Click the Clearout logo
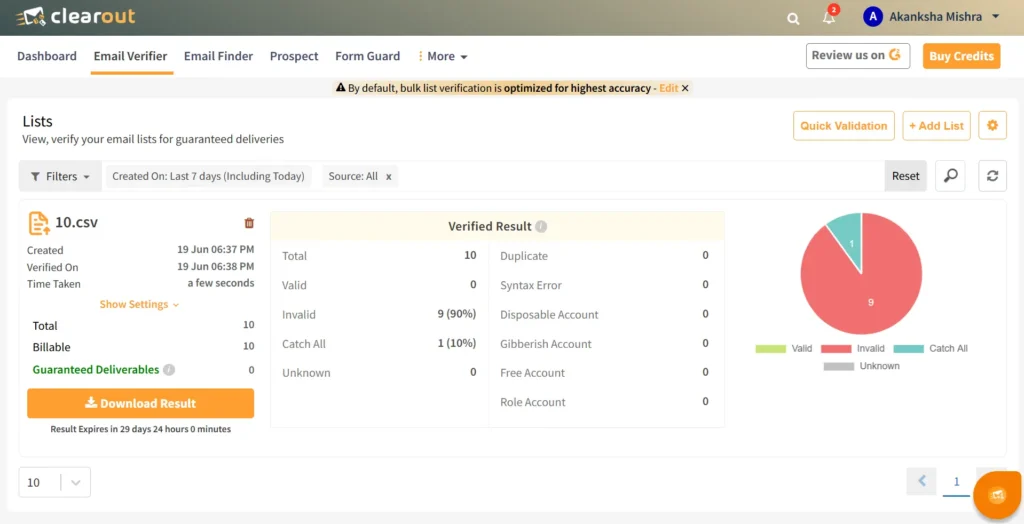1024x524 pixels. click(75, 16)
